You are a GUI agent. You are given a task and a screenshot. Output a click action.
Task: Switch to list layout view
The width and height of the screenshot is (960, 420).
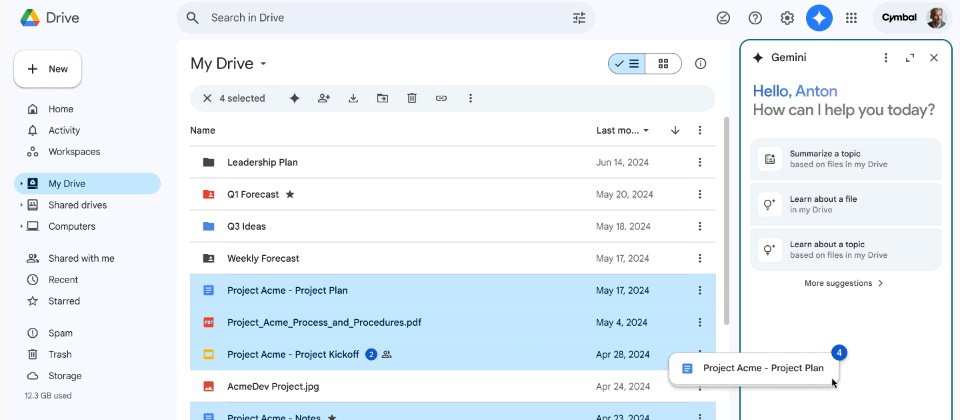coord(627,64)
